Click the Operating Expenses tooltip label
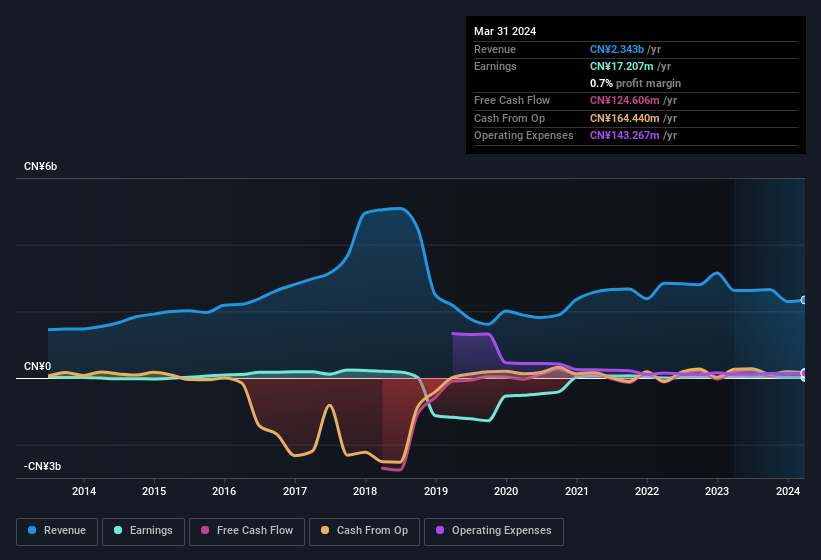 (524, 136)
